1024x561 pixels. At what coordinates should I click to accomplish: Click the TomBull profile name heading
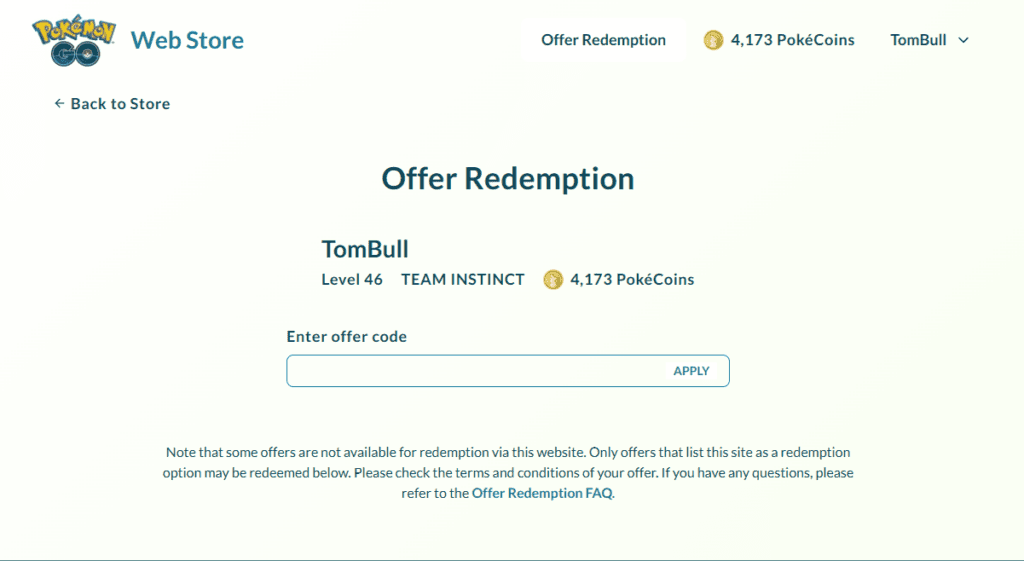pos(365,249)
